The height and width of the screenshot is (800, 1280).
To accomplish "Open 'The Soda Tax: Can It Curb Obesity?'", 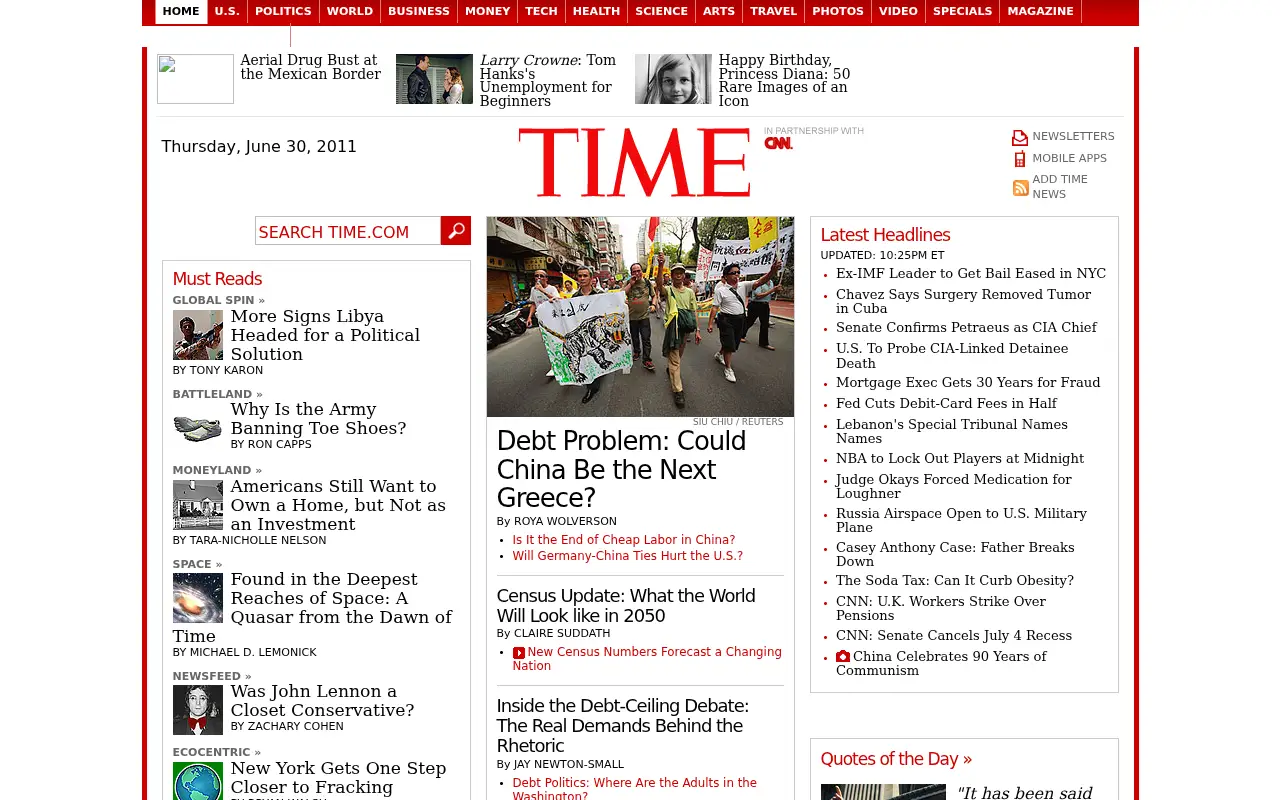I will tap(955, 581).
